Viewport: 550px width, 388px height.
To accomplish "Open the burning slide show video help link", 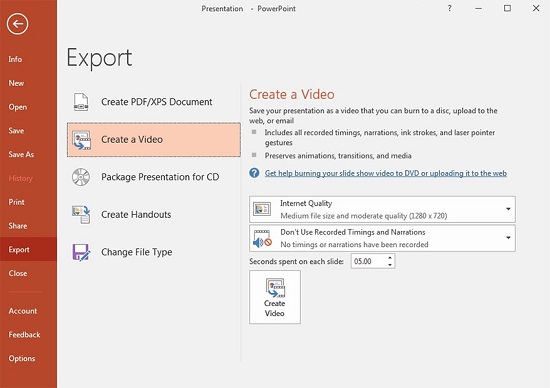I will pyautogui.click(x=385, y=173).
